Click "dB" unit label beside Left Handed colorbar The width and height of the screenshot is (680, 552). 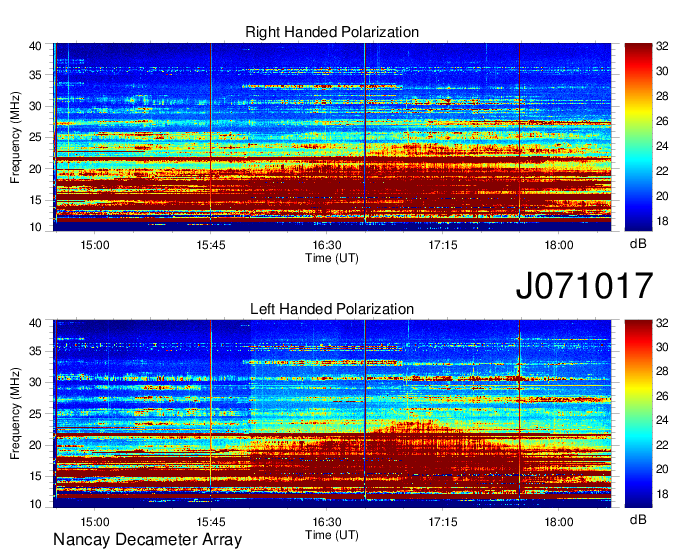pyautogui.click(x=638, y=519)
